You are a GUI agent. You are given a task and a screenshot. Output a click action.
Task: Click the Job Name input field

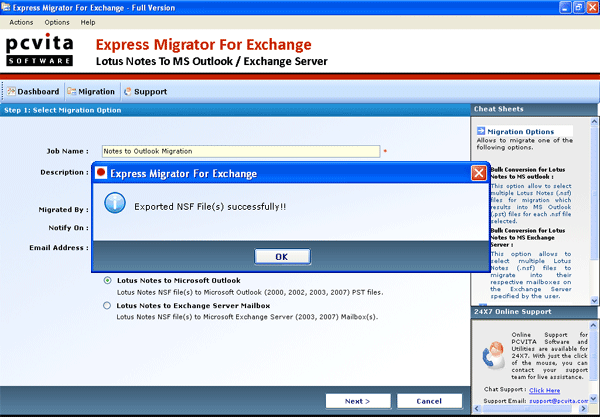[x=241, y=151]
